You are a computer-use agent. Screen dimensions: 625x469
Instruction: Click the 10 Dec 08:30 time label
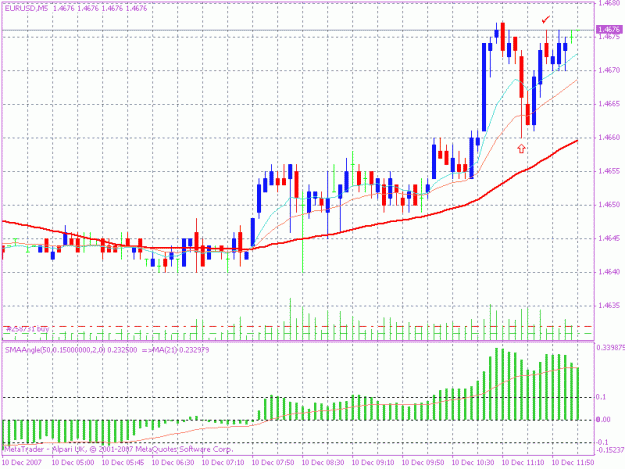coord(323,463)
